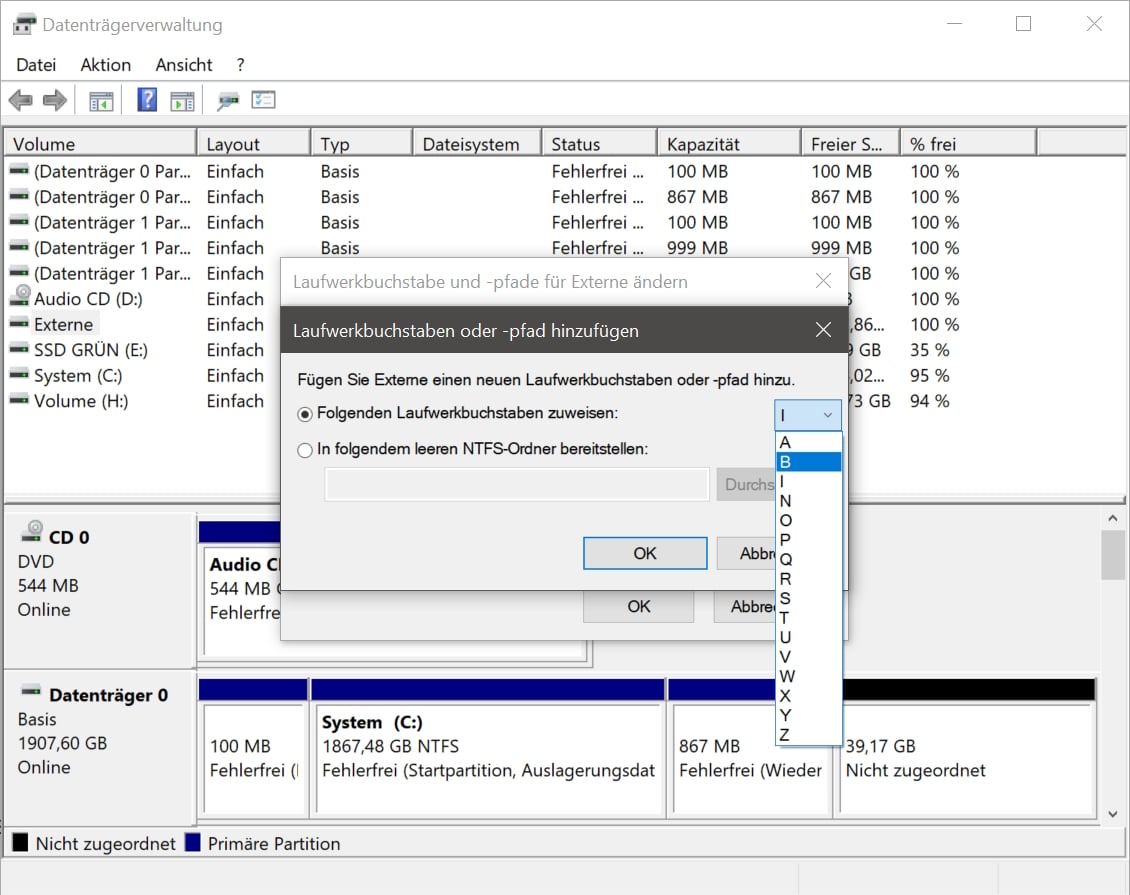Click the drive icon of Volume (H:)
Screen dimensions: 1130x895
[19, 401]
